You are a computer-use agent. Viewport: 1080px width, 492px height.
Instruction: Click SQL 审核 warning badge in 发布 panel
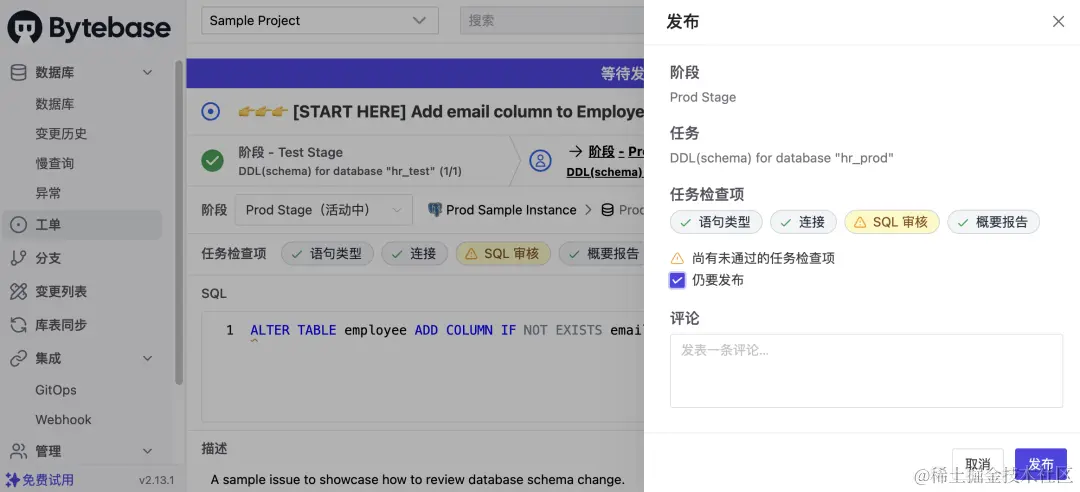pyautogui.click(x=892, y=222)
